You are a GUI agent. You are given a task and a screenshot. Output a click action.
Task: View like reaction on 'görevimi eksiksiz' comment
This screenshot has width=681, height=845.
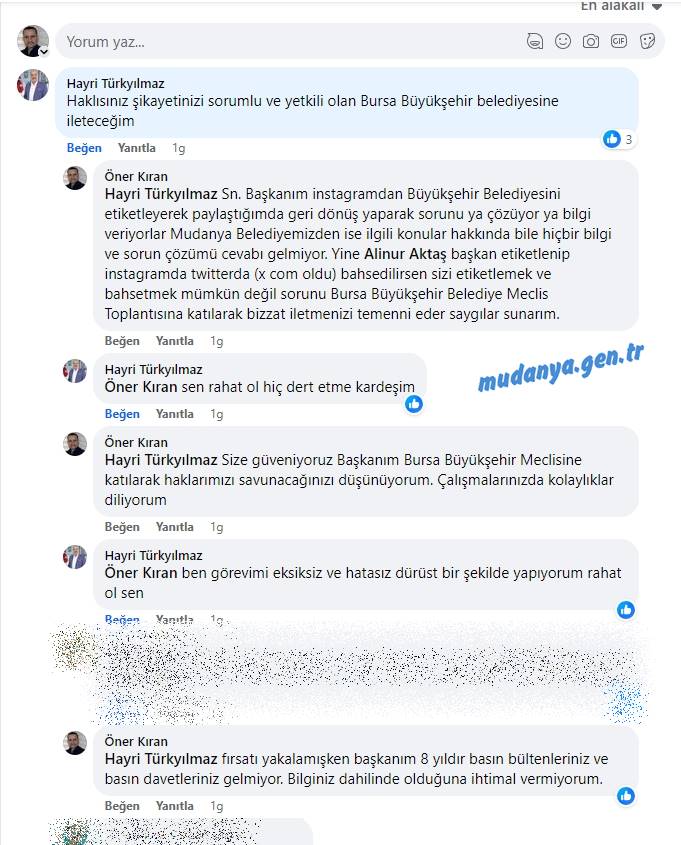[x=626, y=610]
